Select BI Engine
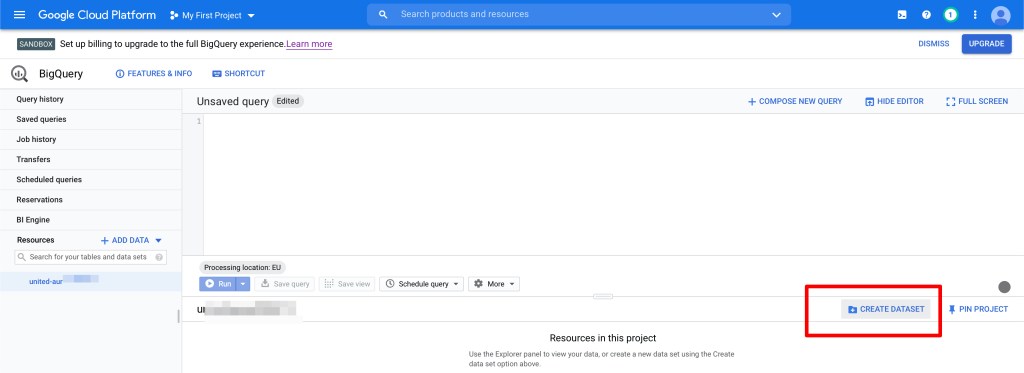 [91, 220]
